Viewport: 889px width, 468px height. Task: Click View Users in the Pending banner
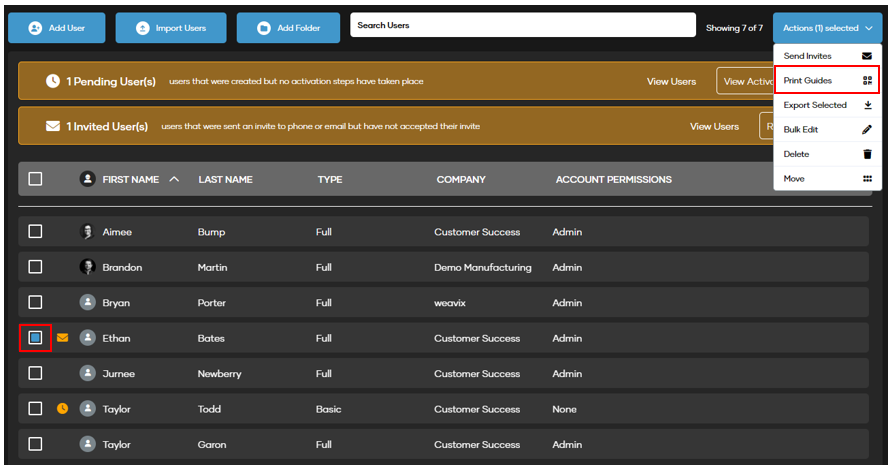(x=671, y=82)
